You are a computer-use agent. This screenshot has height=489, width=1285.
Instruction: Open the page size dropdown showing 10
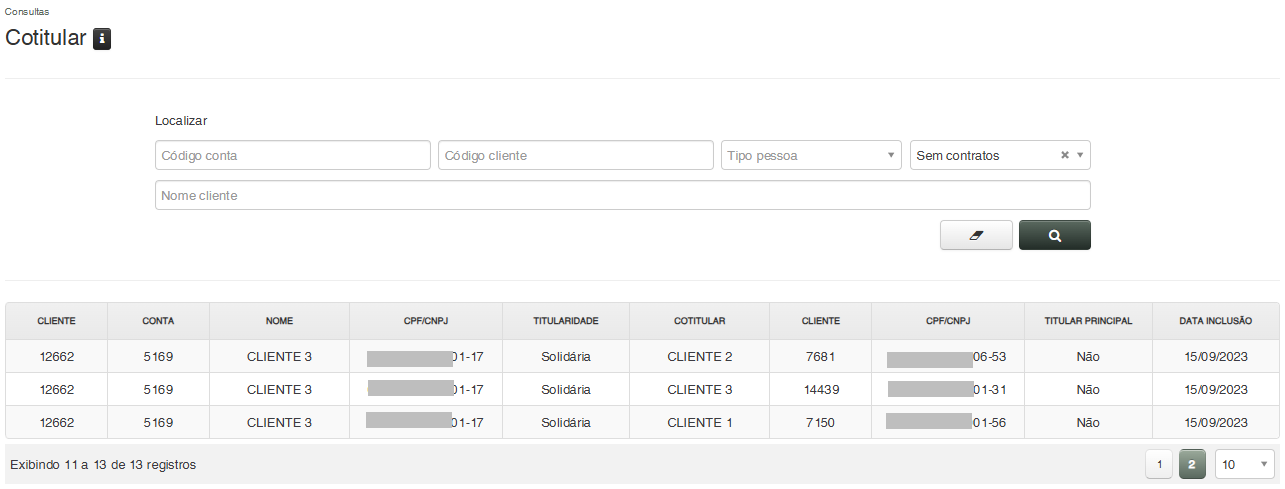[1244, 464]
